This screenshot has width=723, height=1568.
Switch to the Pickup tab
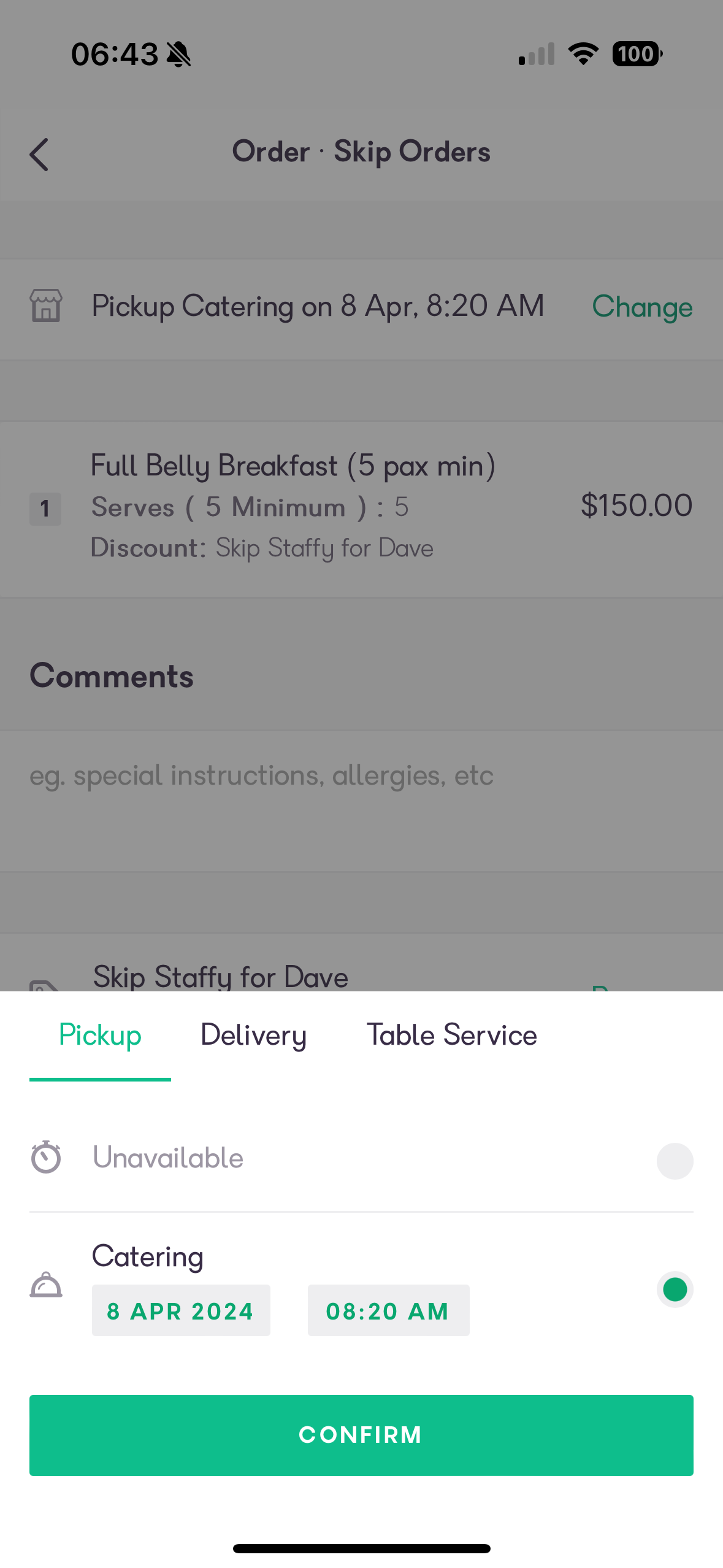coord(100,1036)
